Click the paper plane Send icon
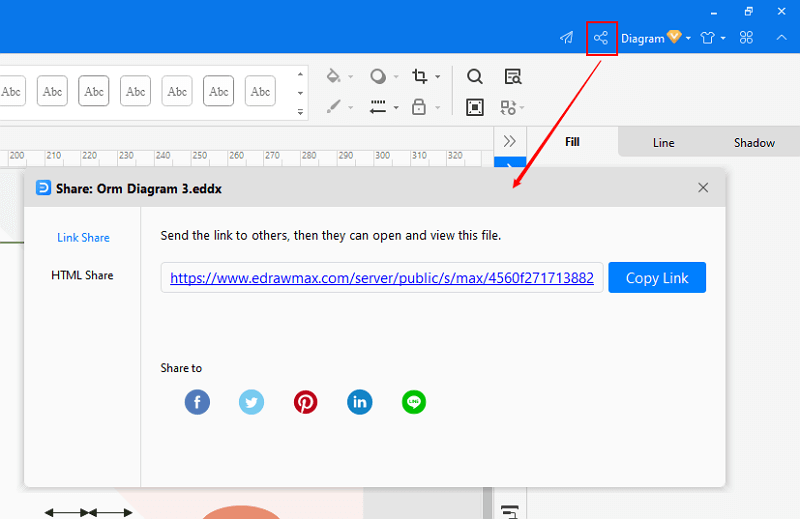The width and height of the screenshot is (800, 519). [566, 38]
